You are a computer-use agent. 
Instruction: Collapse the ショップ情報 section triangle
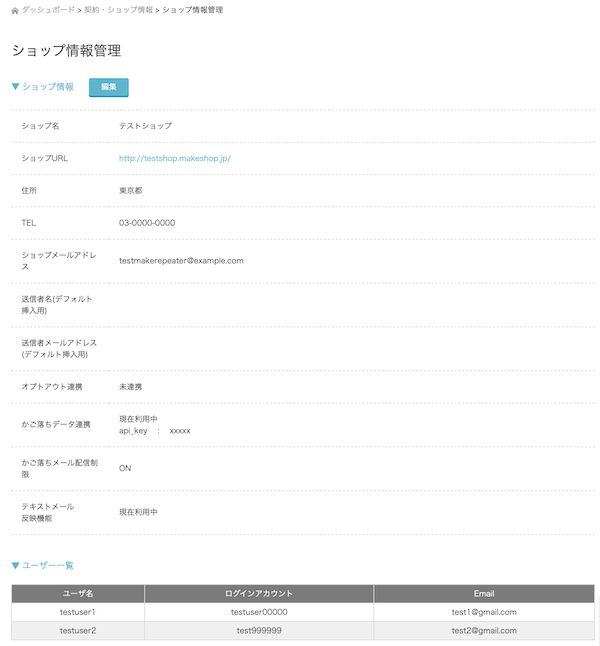[x=15, y=87]
